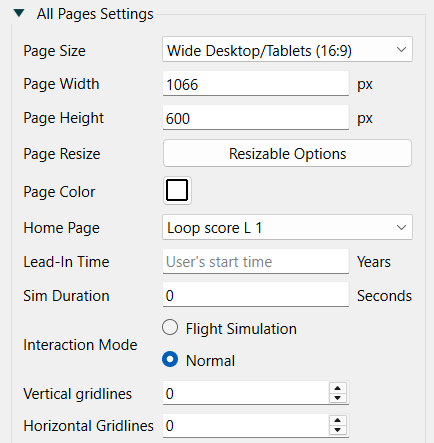Viewport: 434px width, 443px height.
Task: Collapse the All Pages Settings triangle
Action: pos(19,13)
